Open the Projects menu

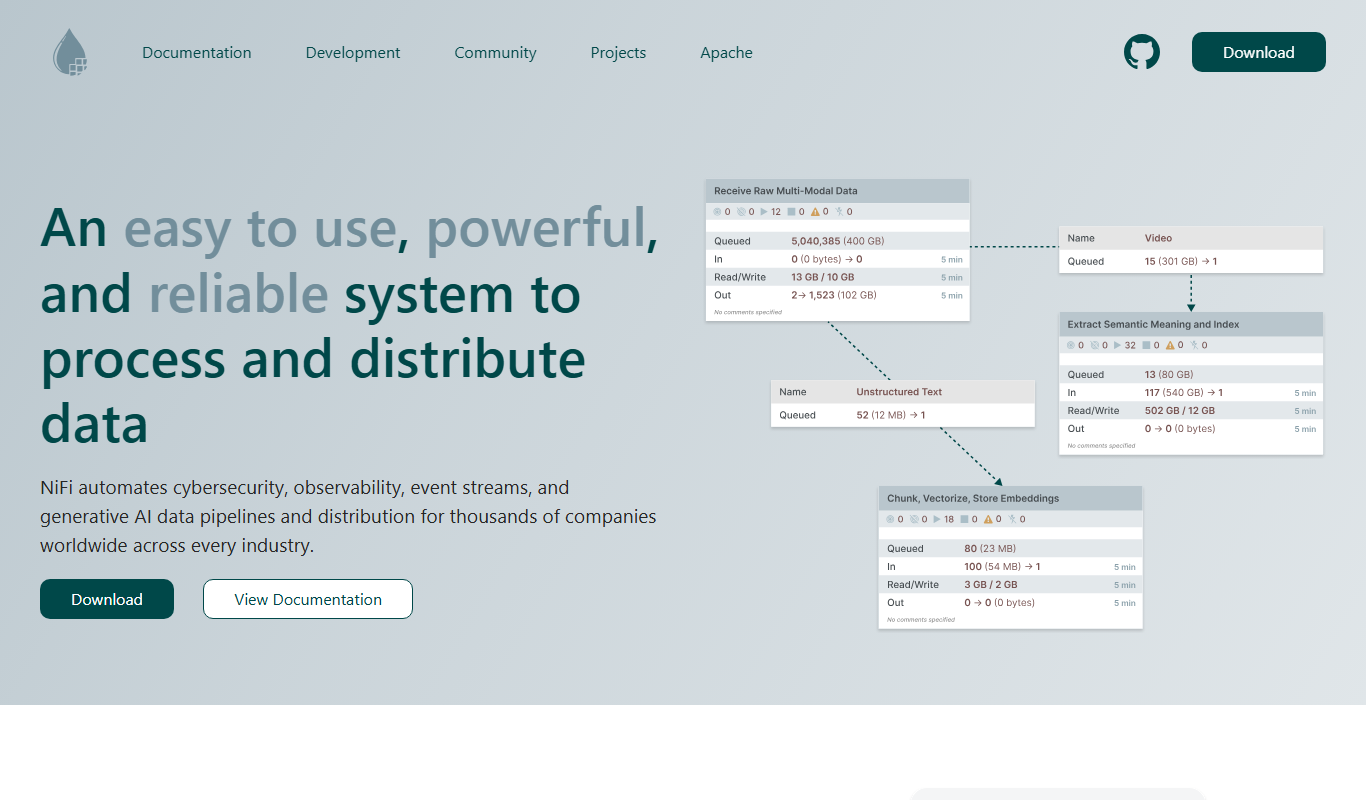[x=618, y=53]
